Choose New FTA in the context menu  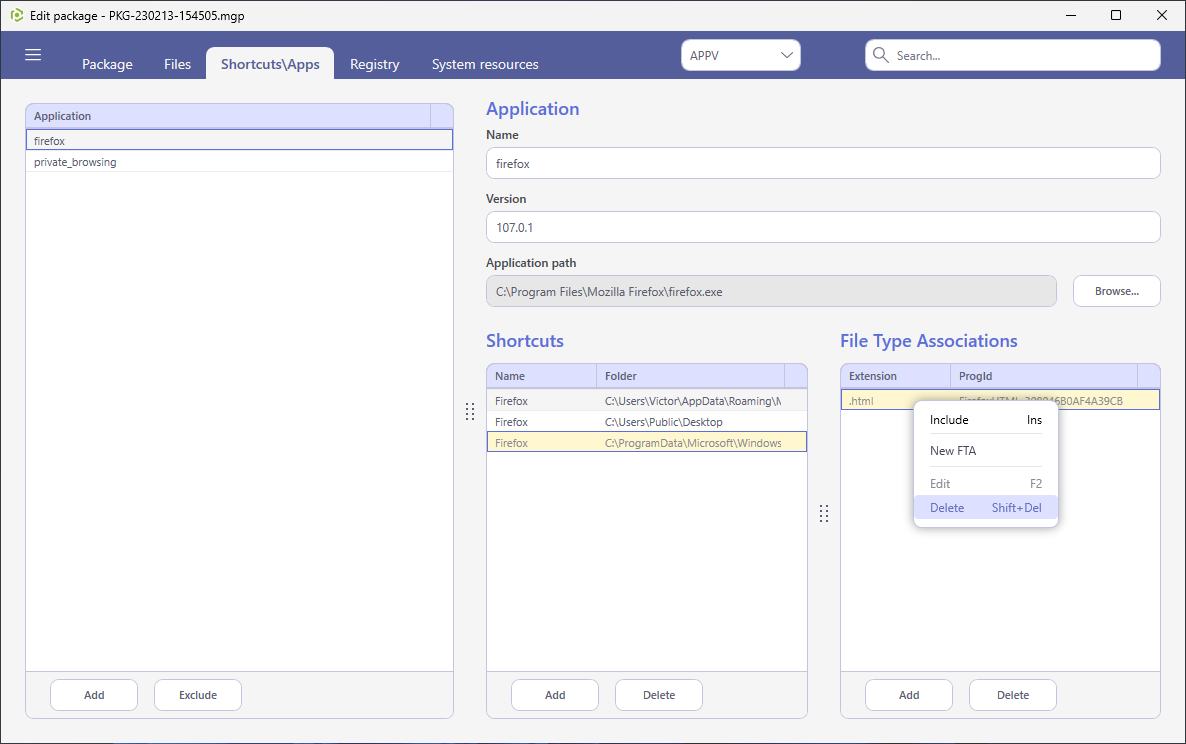[986, 451]
